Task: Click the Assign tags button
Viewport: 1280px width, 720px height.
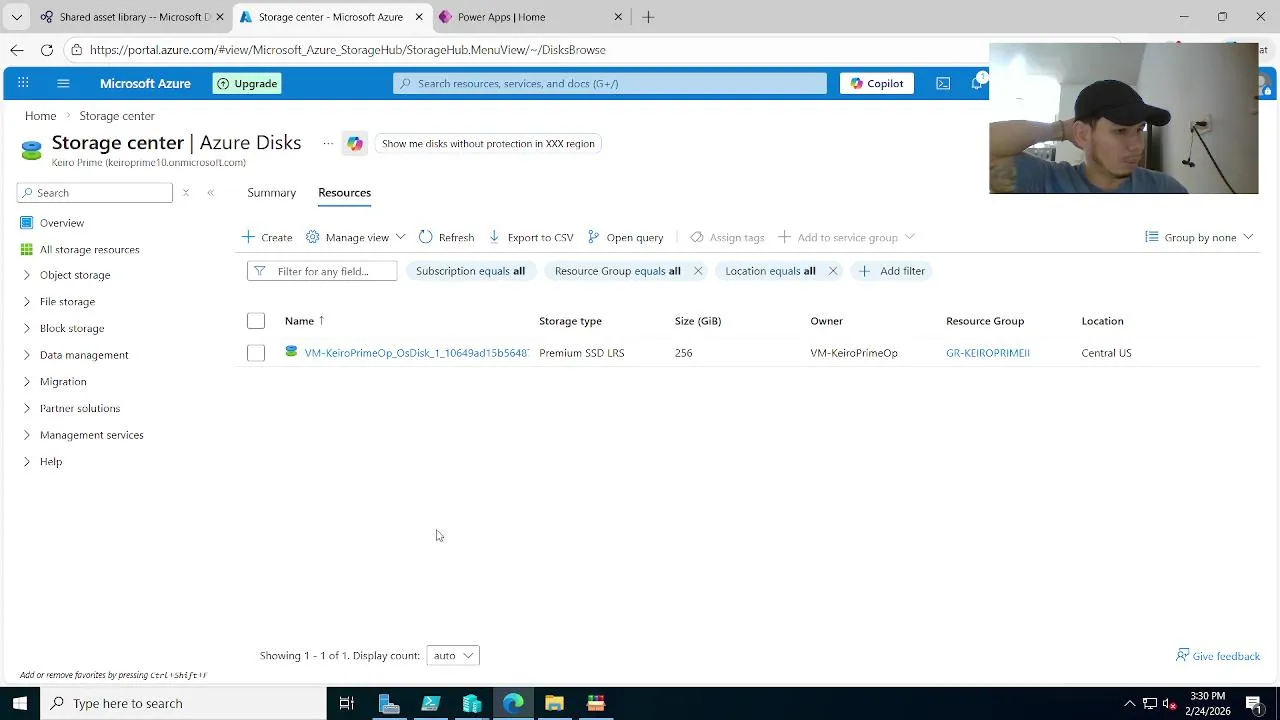Action: [x=727, y=237]
